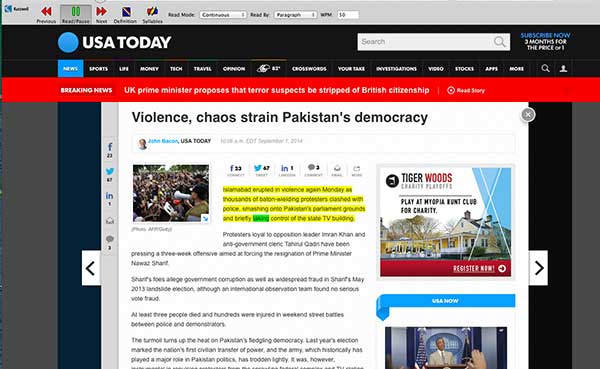Image resolution: width=600 pixels, height=369 pixels.
Task: Go to next article with right arrow
Action: click(x=538, y=268)
